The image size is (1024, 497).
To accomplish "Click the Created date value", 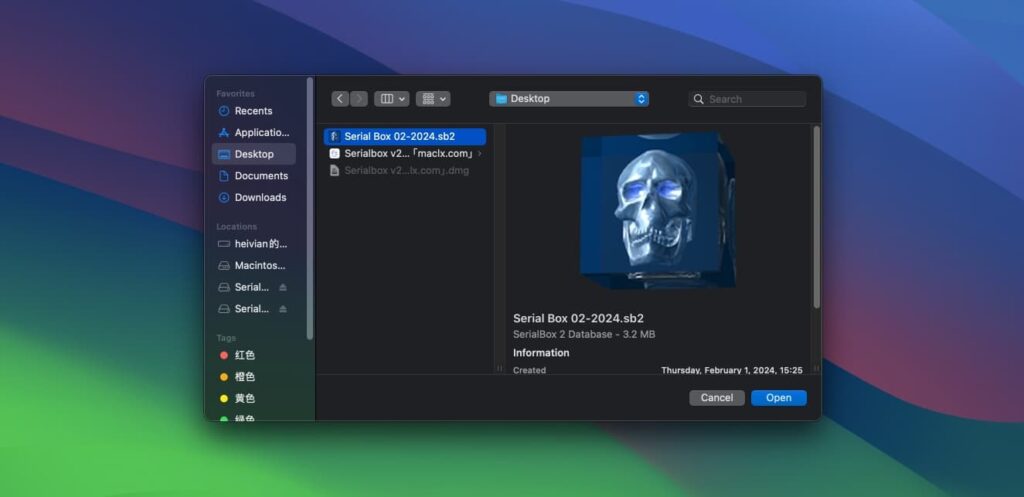I will pyautogui.click(x=731, y=370).
